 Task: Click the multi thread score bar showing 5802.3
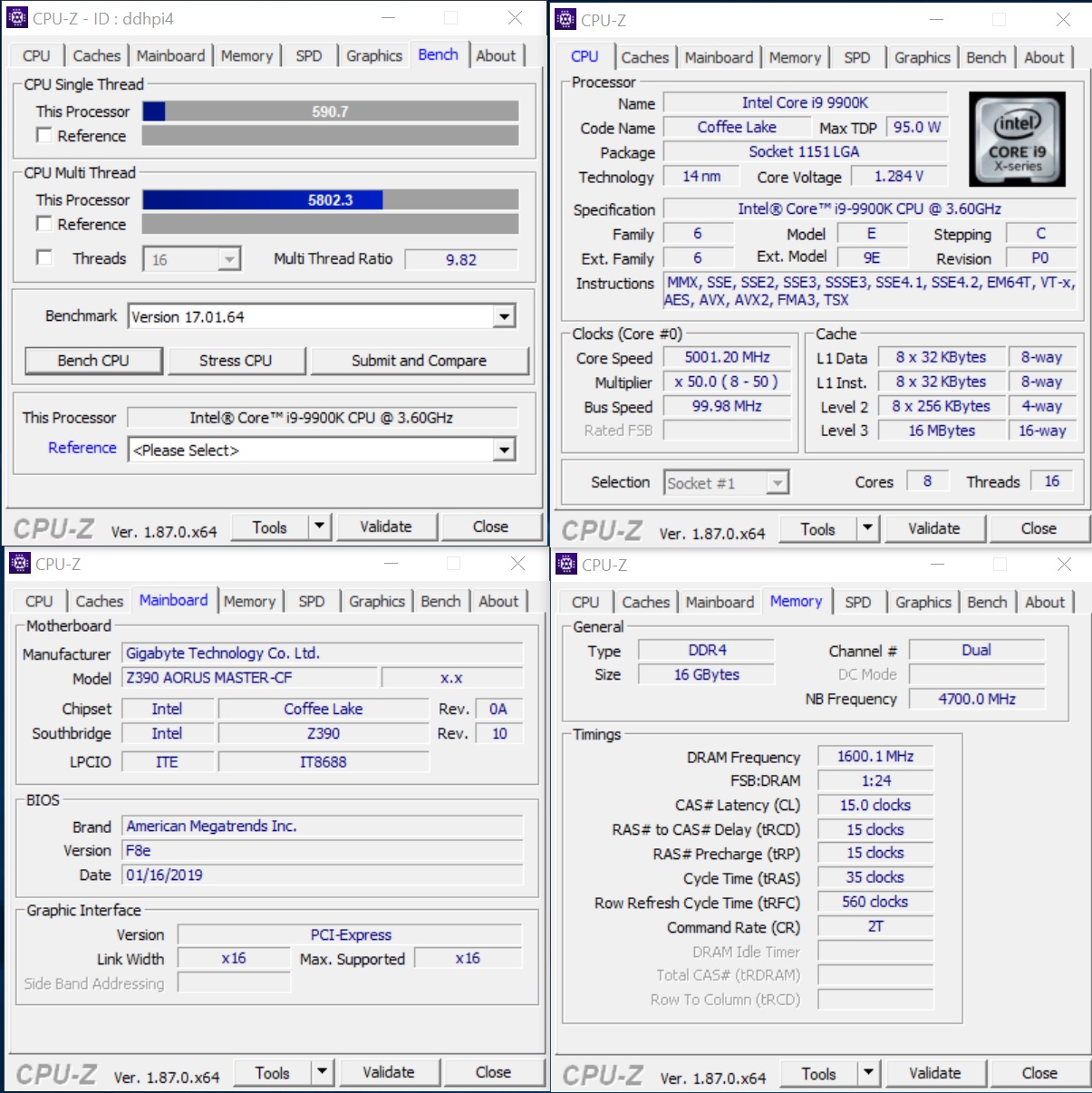330,199
